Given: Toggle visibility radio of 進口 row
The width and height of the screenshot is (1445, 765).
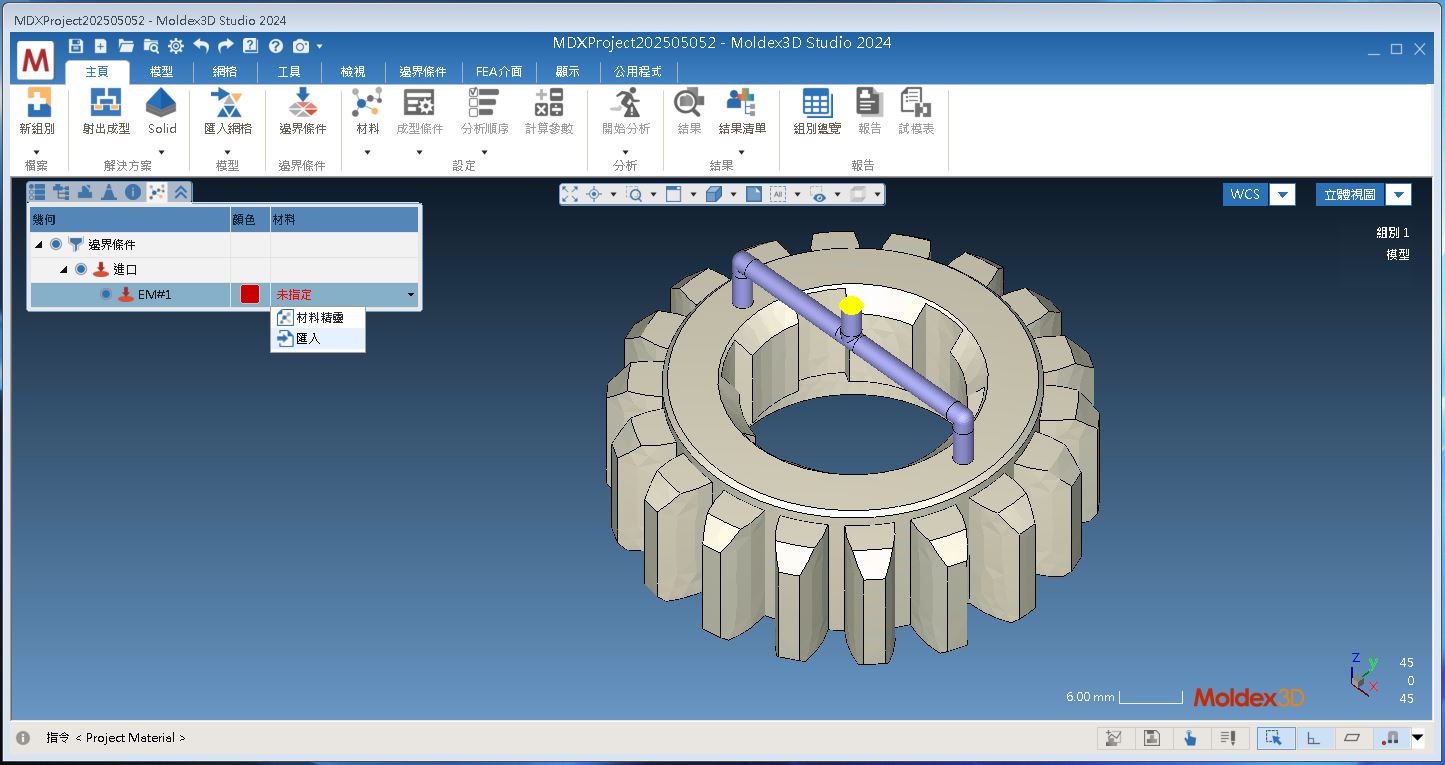Looking at the screenshot, I should [x=81, y=269].
